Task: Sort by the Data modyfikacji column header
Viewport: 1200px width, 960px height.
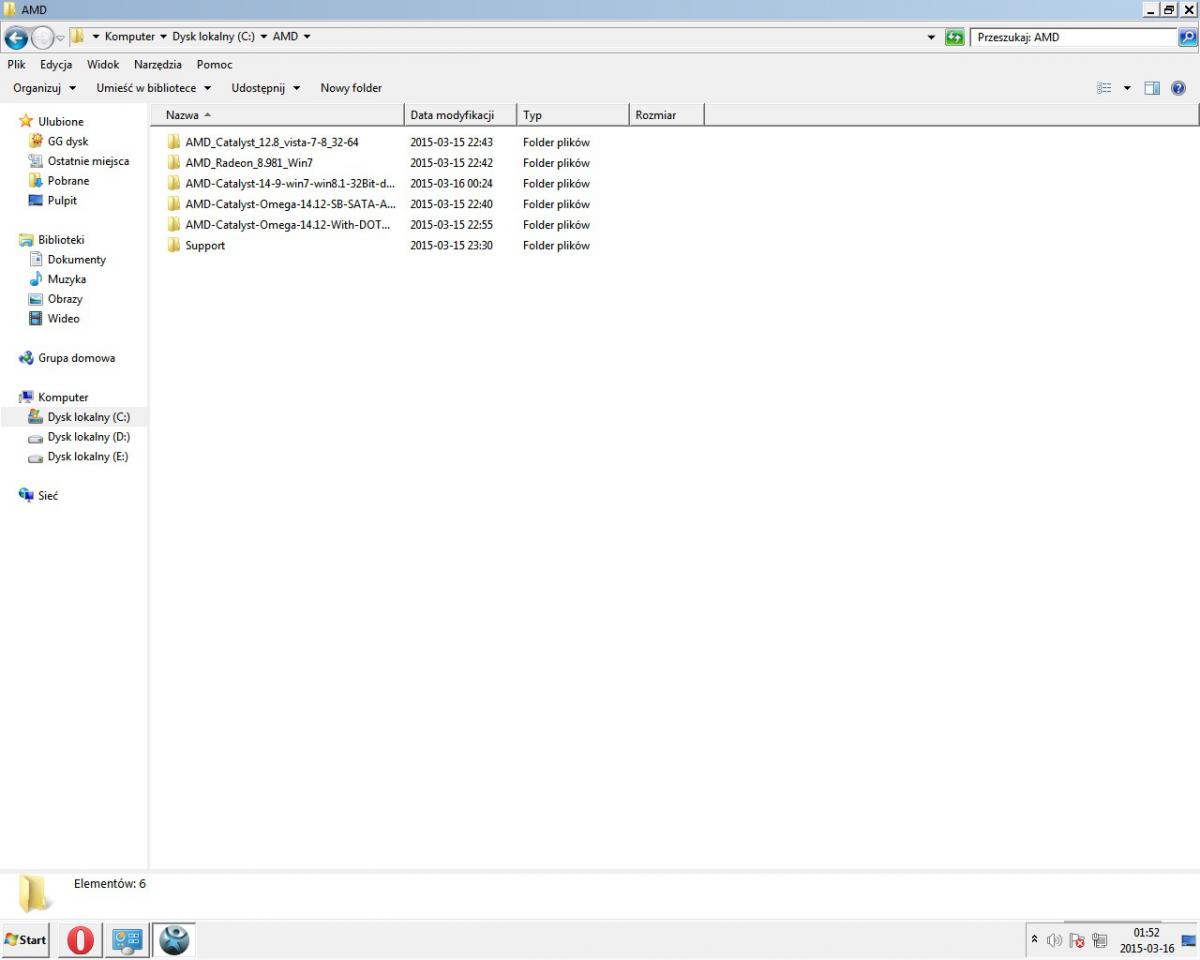Action: [460, 115]
